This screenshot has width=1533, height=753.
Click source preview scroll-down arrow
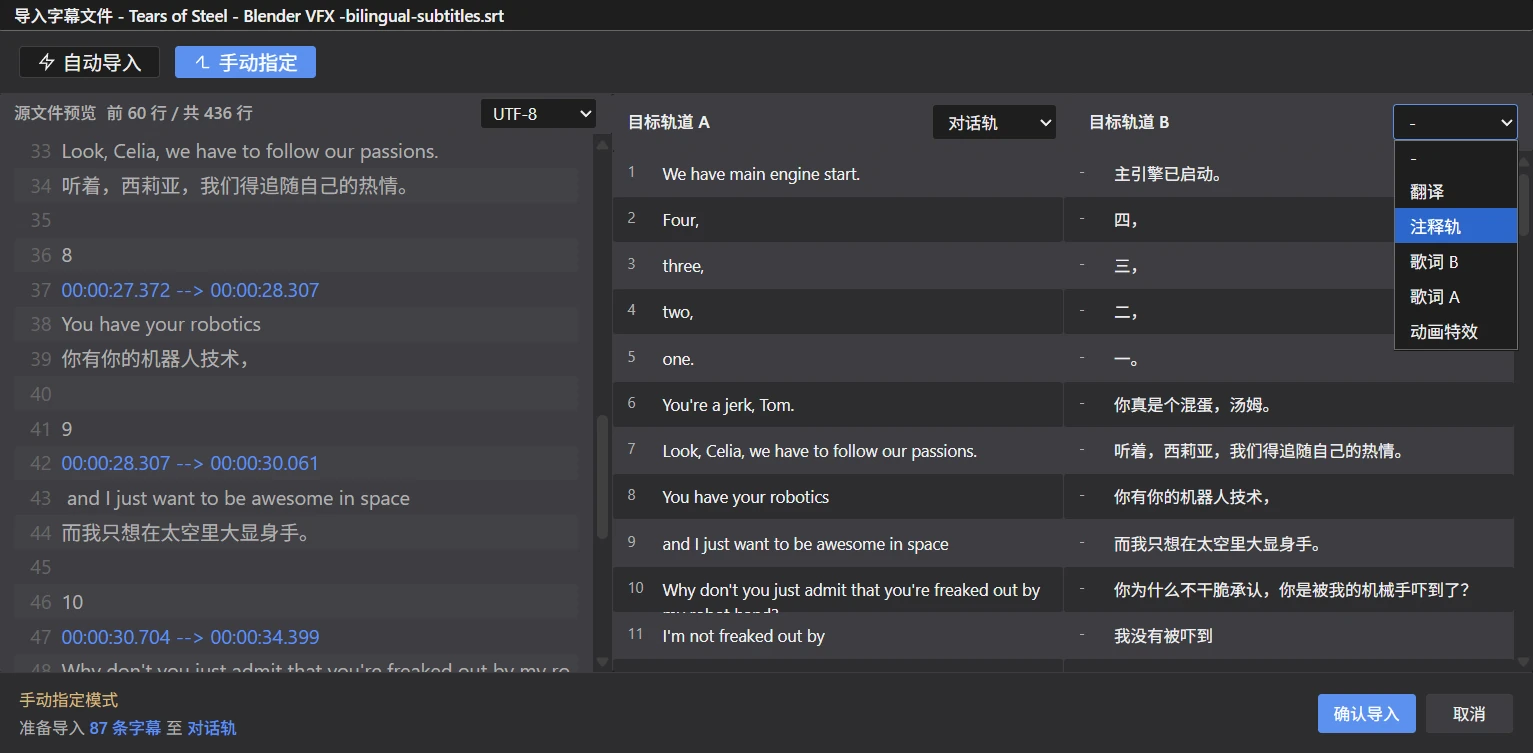pos(602,662)
